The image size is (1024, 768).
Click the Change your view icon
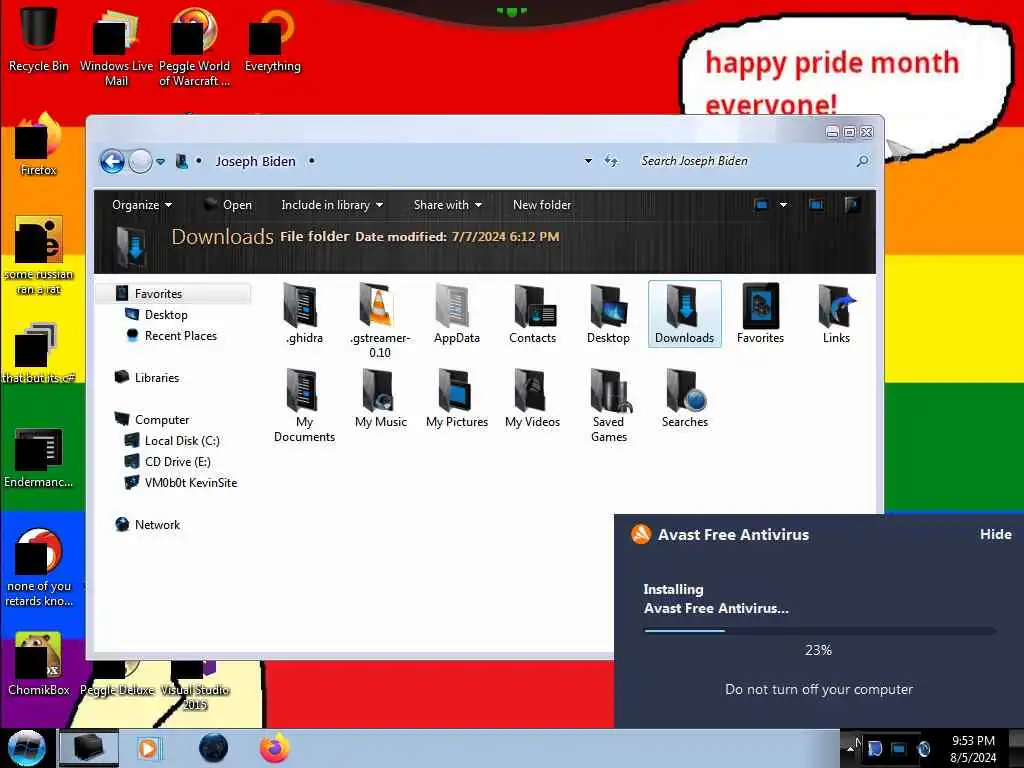point(761,205)
